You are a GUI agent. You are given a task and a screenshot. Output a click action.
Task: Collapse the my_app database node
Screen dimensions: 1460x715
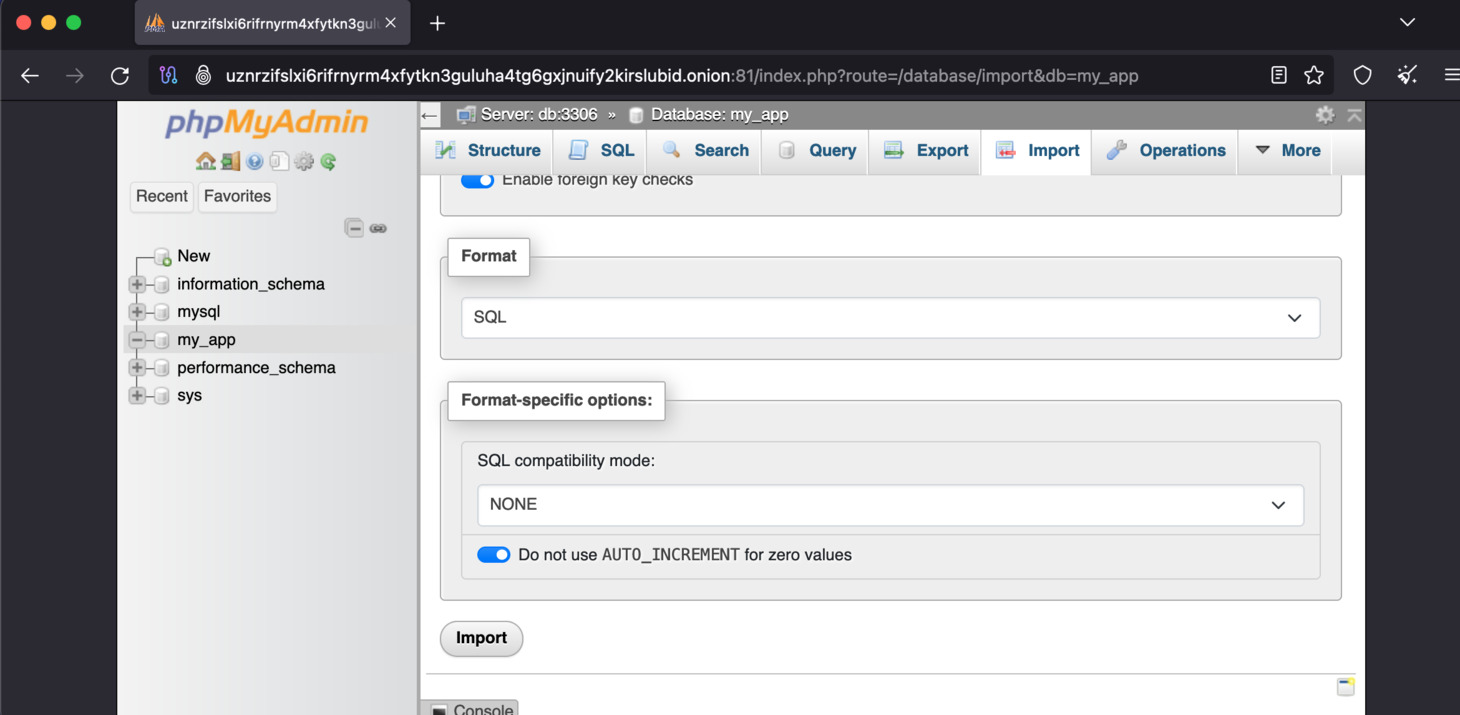[137, 340]
